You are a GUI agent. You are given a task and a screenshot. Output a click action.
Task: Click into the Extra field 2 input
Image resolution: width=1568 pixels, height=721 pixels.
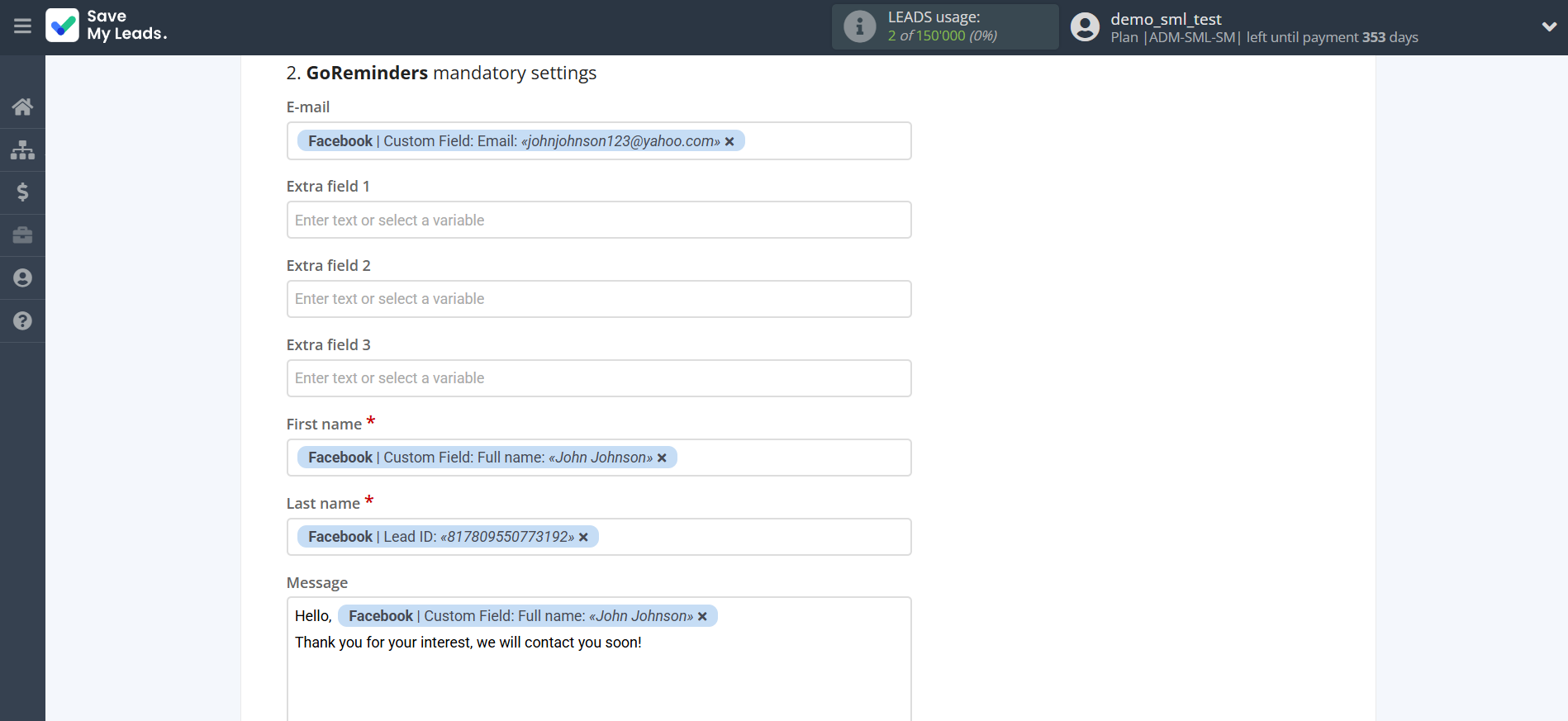pos(598,299)
